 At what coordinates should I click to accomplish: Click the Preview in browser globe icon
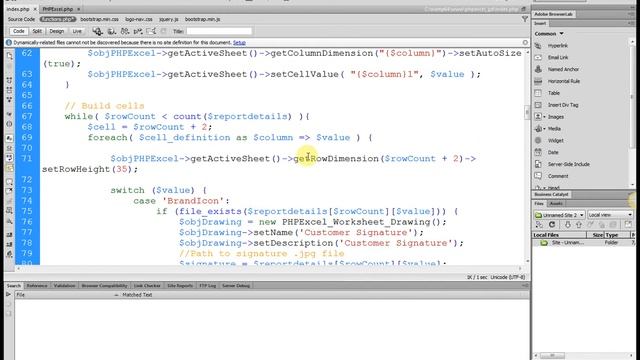pyautogui.click(x=111, y=31)
